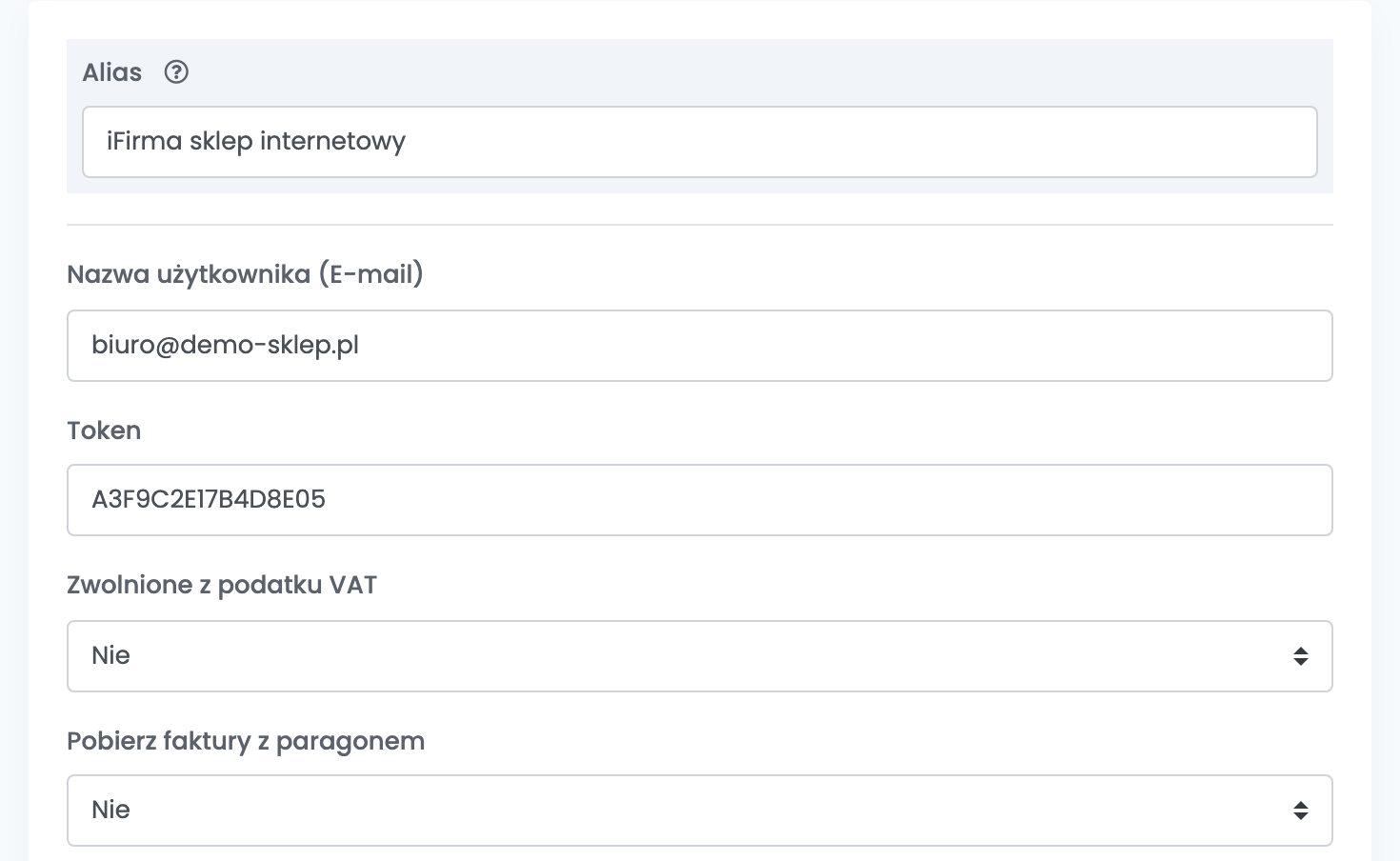Focus the Alias text field
Image resolution: width=1400 pixels, height=861 pixels.
700,142
